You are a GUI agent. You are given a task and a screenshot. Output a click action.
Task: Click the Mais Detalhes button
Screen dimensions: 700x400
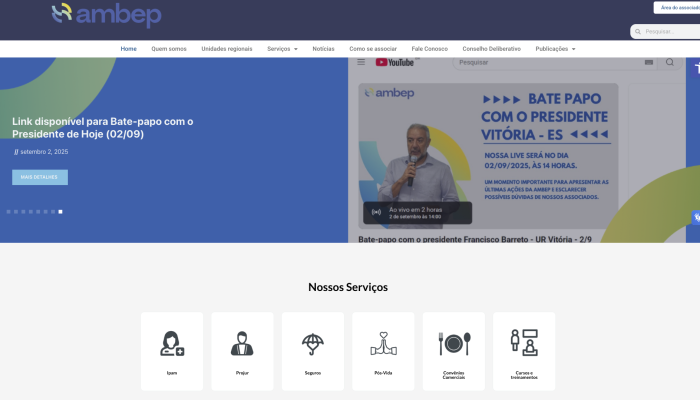point(40,177)
